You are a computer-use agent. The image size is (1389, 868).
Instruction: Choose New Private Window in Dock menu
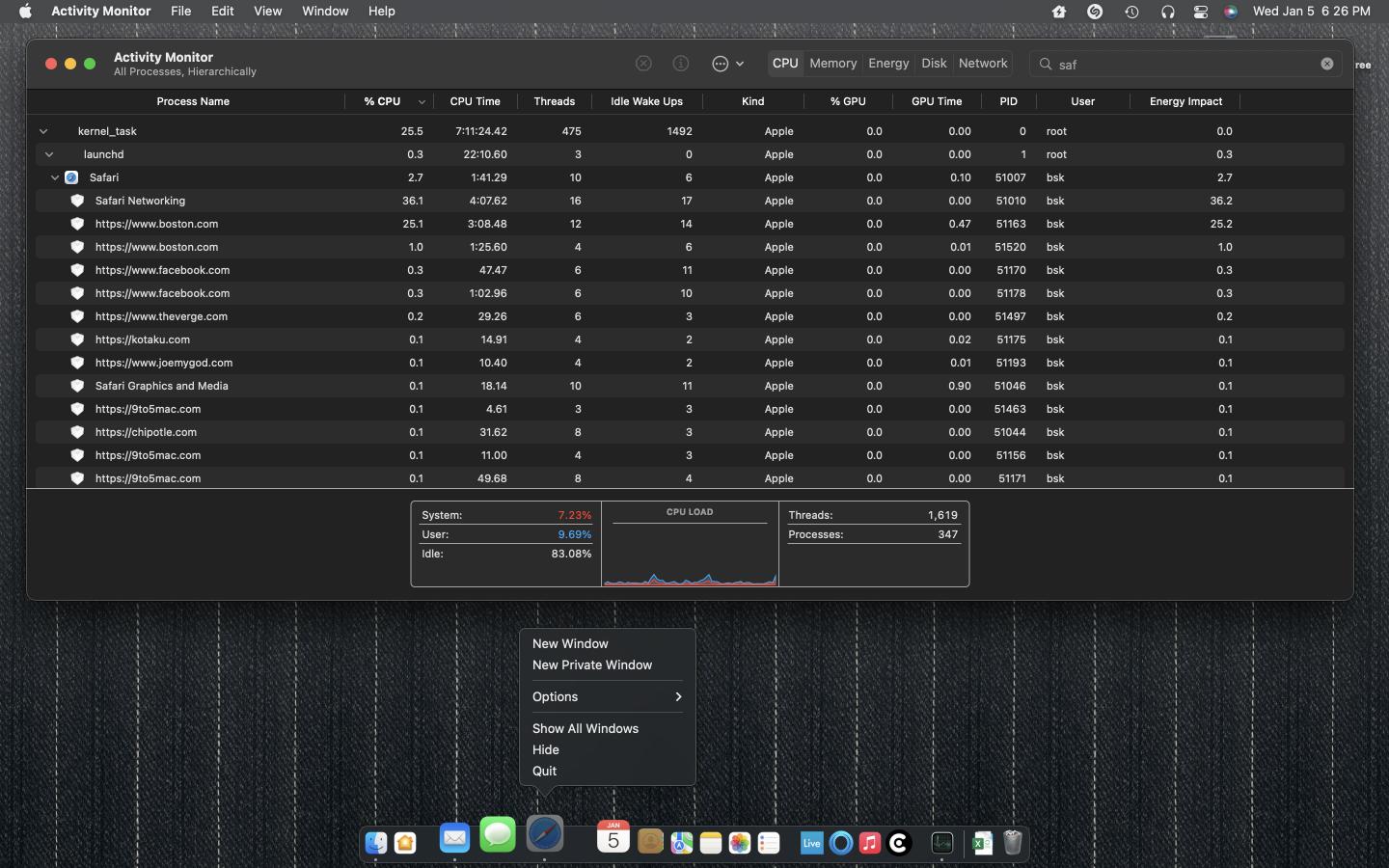[607, 665]
